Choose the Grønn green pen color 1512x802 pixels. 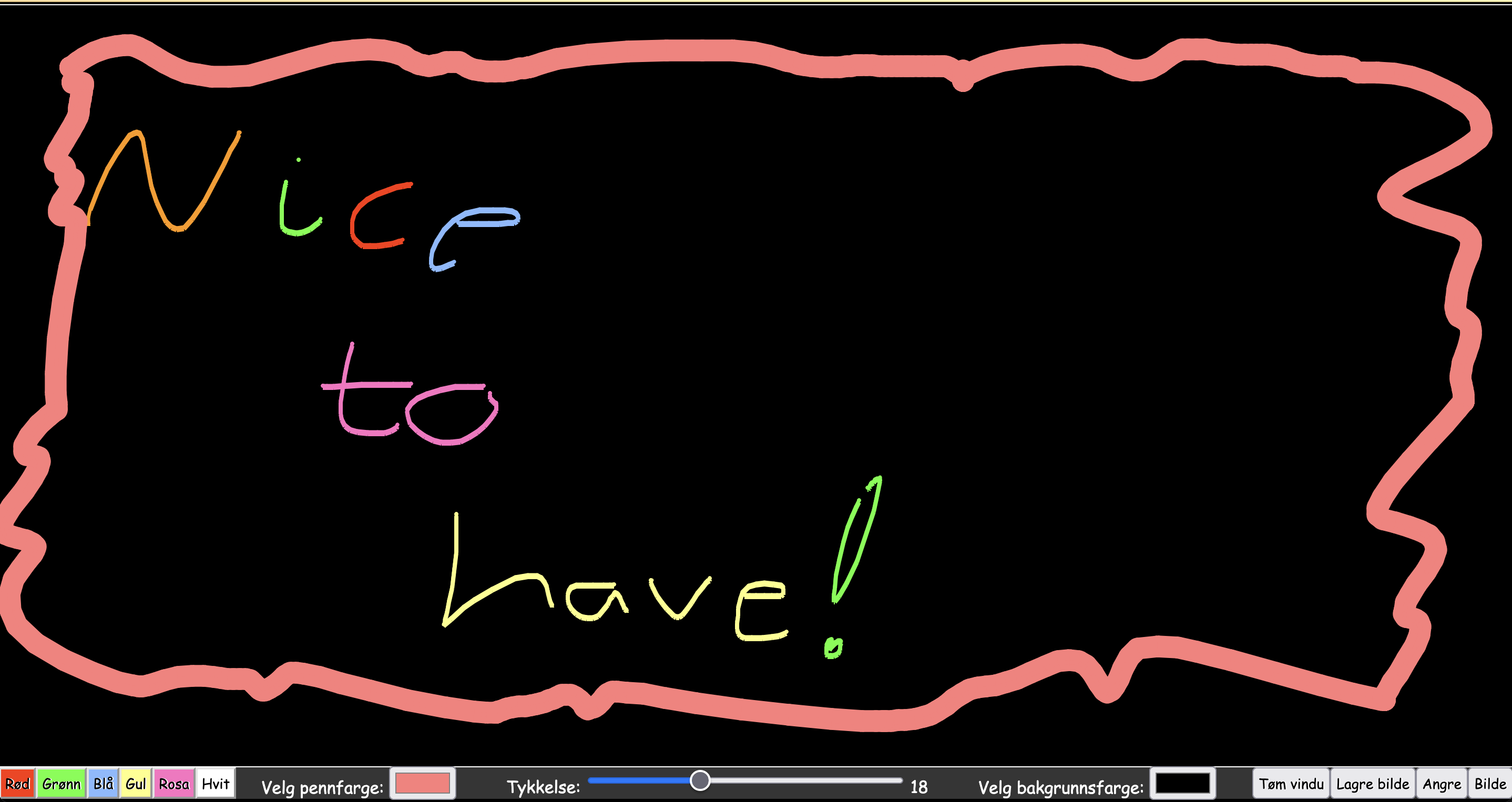pos(61,783)
